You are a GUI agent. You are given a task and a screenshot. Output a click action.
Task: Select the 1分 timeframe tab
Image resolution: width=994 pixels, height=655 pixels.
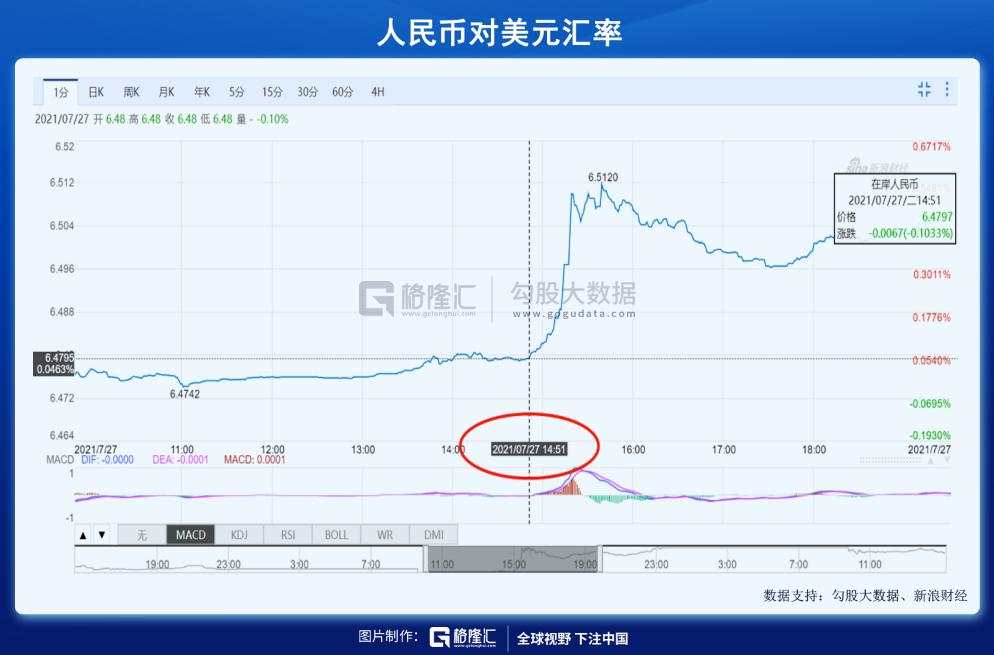click(61, 93)
